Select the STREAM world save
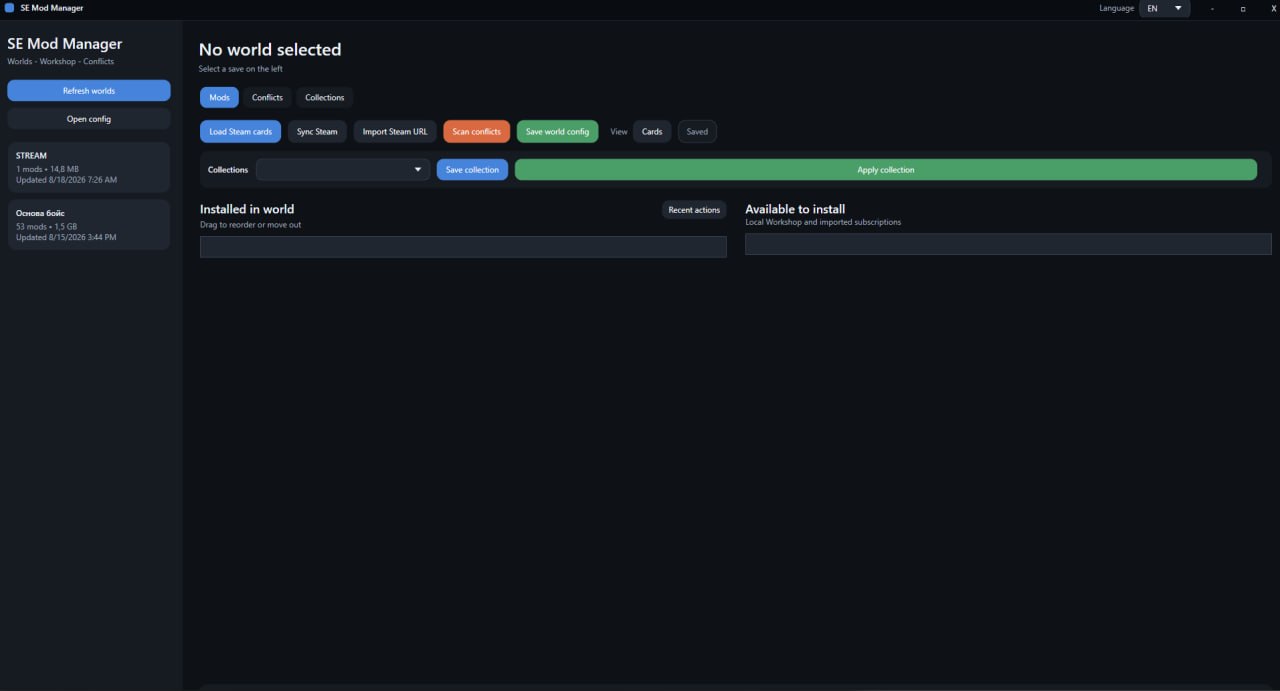 (x=89, y=167)
